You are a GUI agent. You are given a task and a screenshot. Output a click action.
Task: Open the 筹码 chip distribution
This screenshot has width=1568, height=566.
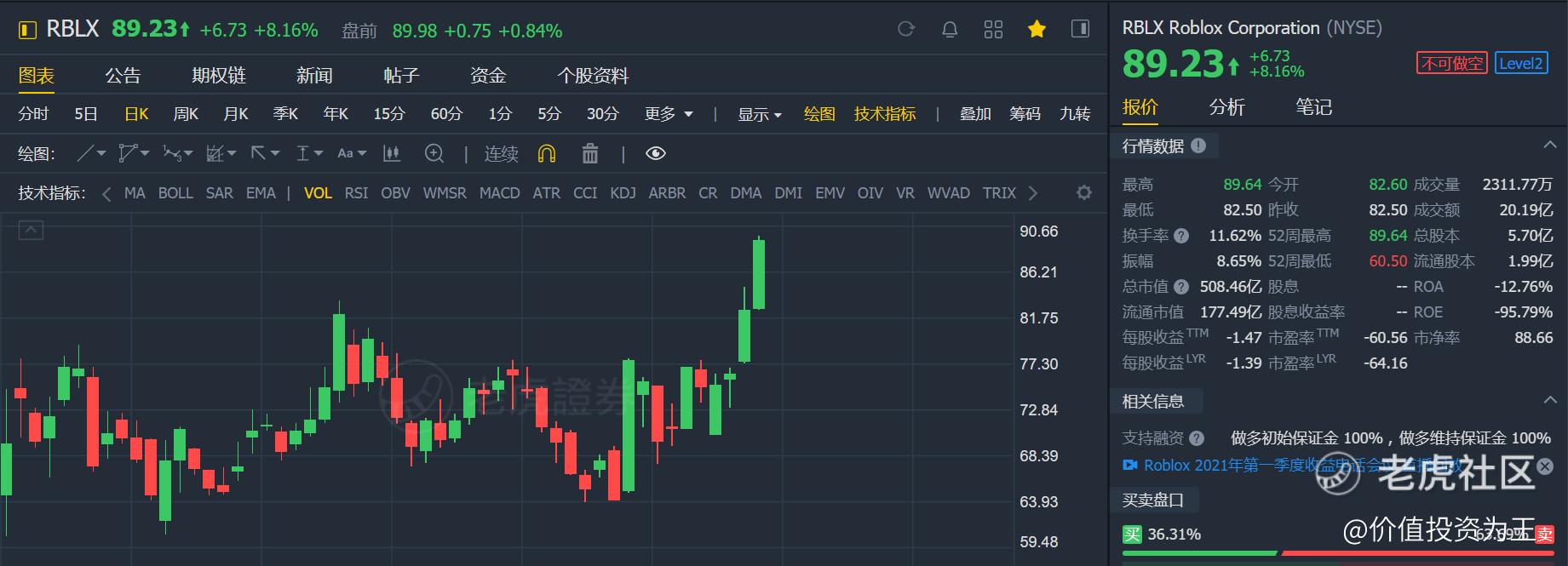pyautogui.click(x=1025, y=114)
